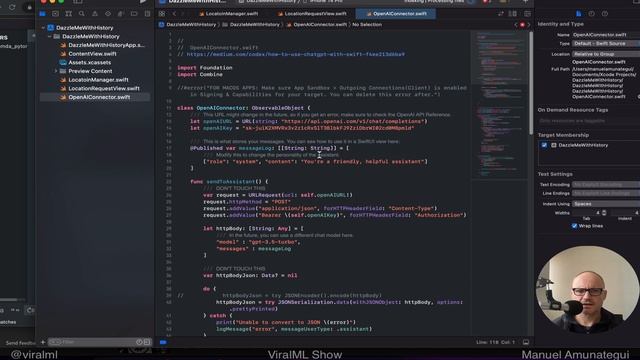Click the editor vertical scrollbar
This screenshot has height=360, width=640.
(x=531, y=84)
